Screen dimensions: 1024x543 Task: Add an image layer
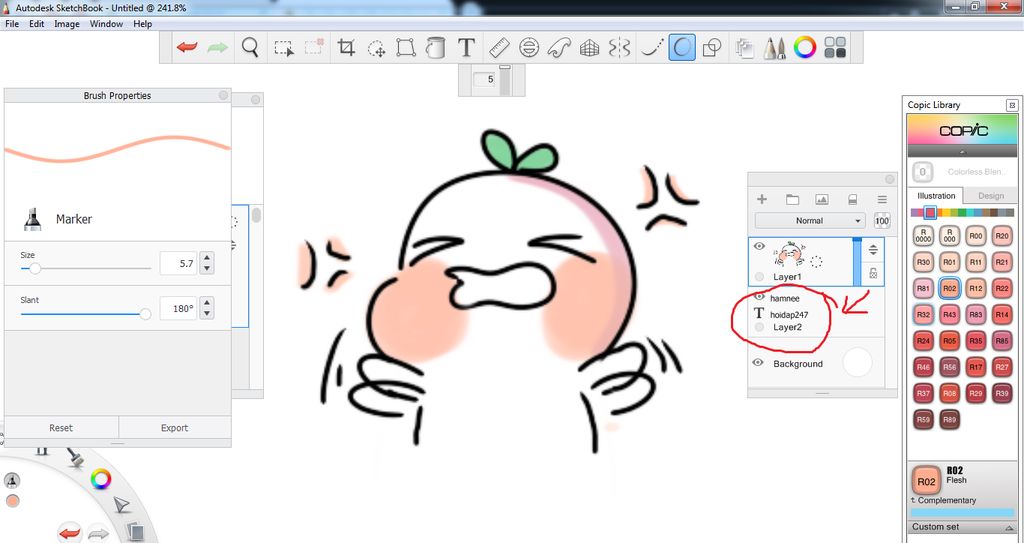[x=822, y=199]
